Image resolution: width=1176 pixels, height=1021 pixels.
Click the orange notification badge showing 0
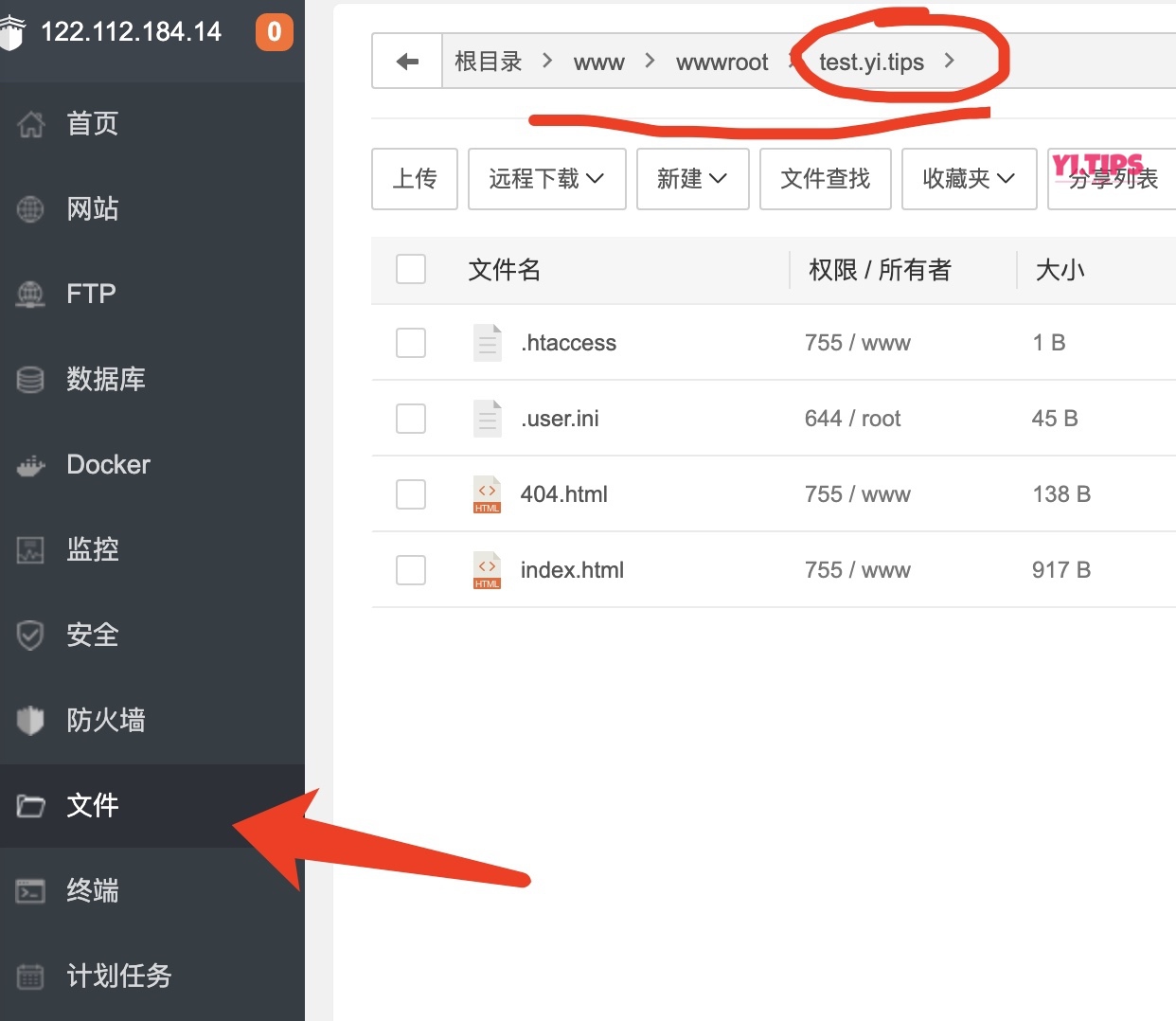[275, 32]
